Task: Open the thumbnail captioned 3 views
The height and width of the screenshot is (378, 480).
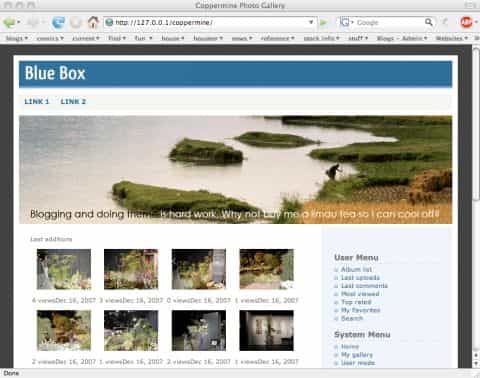Action: pyautogui.click(x=131, y=269)
